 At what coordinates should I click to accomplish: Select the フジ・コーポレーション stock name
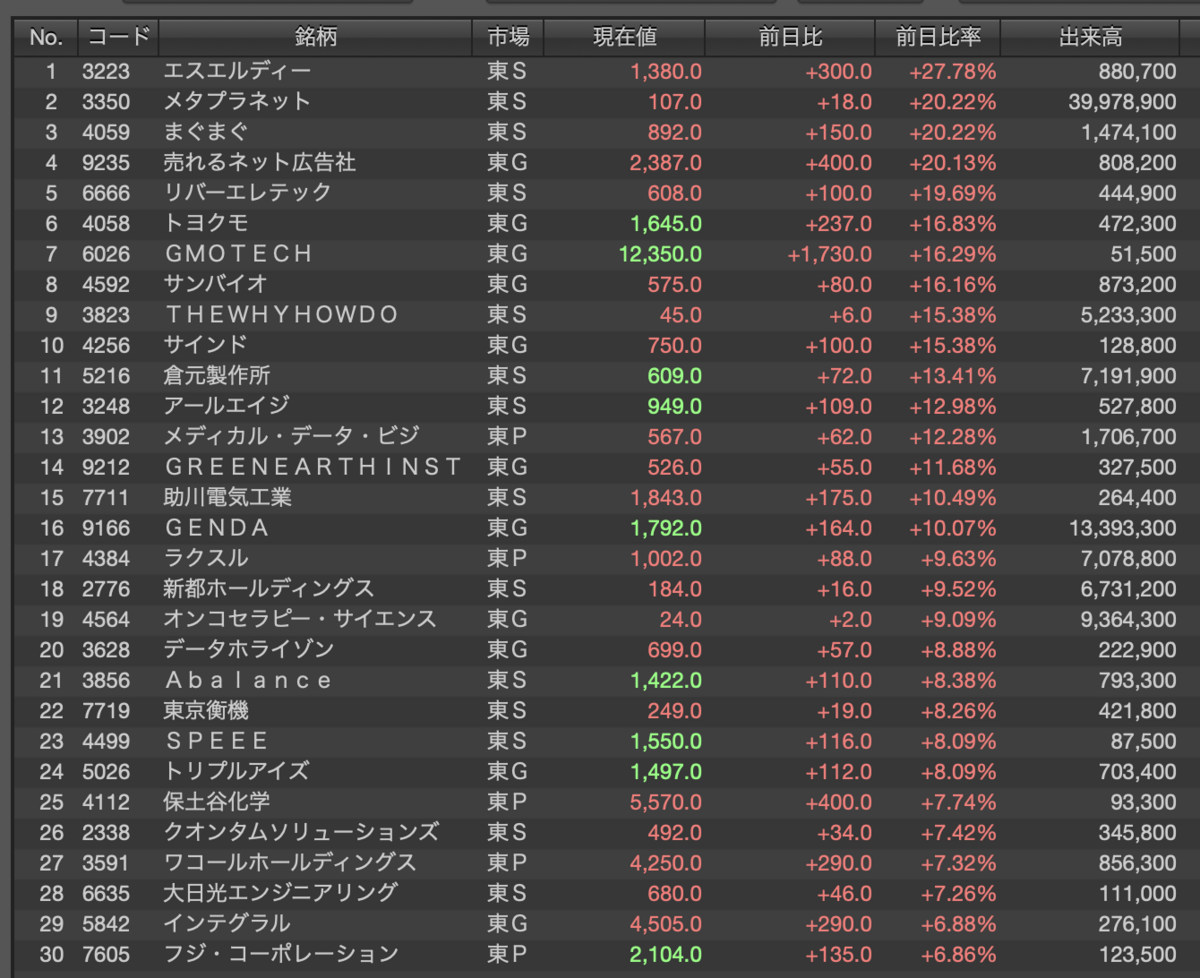(280, 954)
